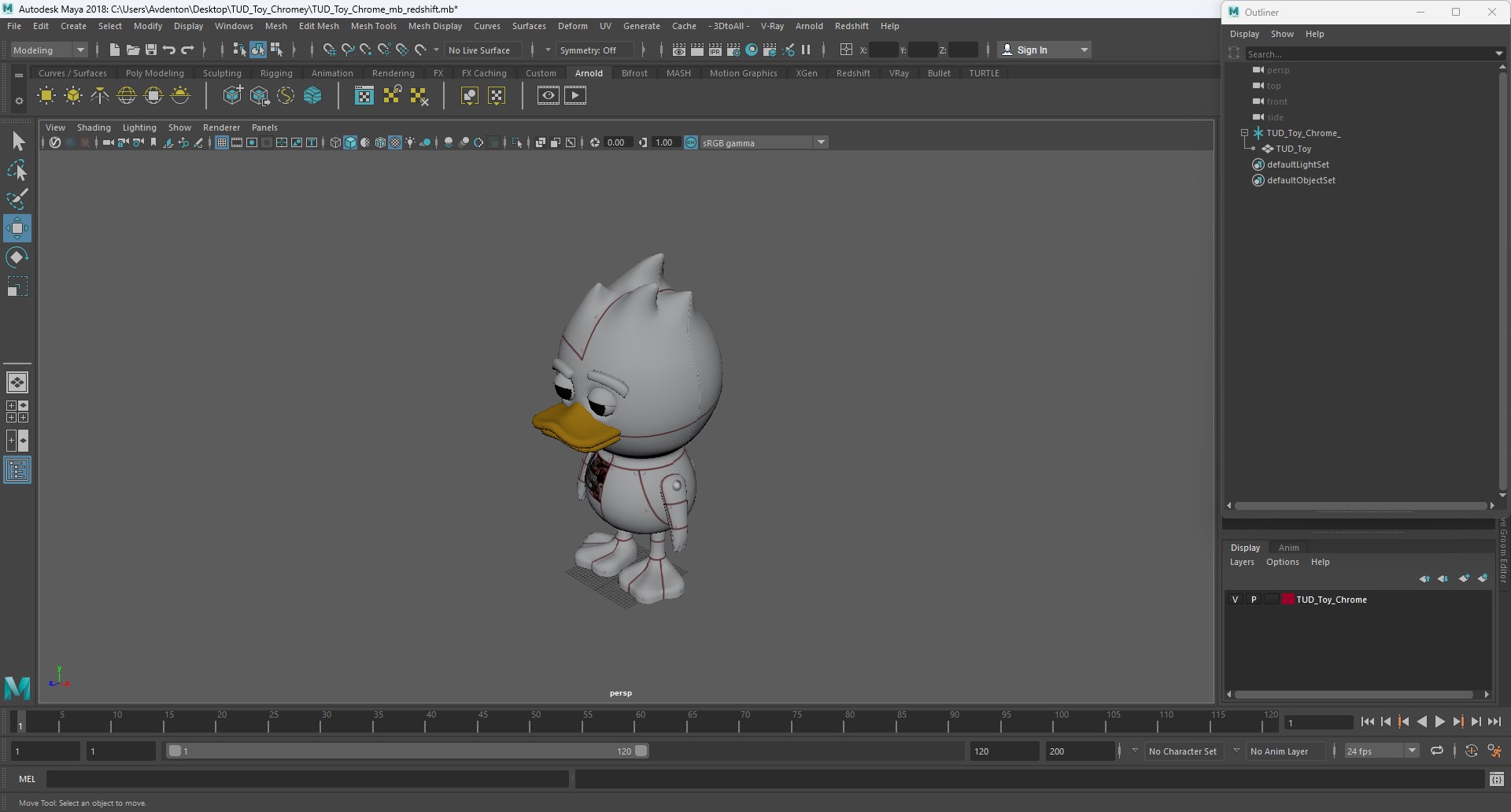This screenshot has height=812, width=1511.
Task: Toggle playback P box on TUD_Toy_Chrome layer
Action: click(x=1254, y=600)
